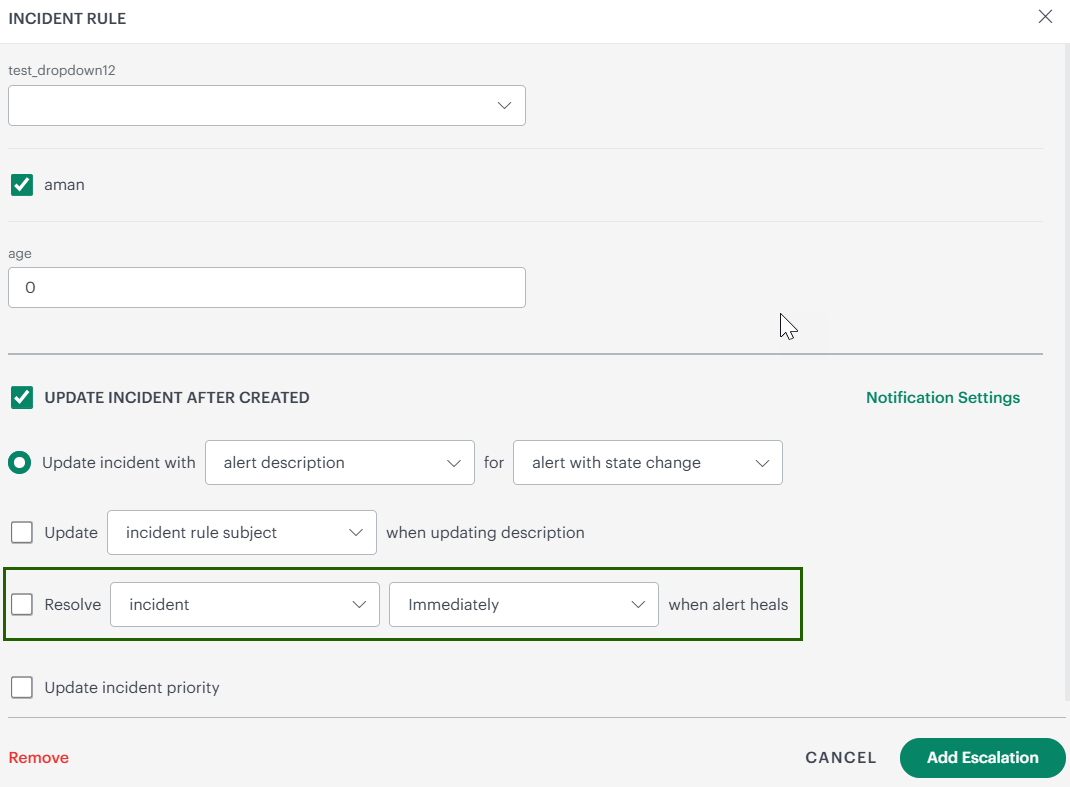Image resolution: width=1070 pixels, height=787 pixels.
Task: Enable the Update incident priority checkbox
Action: tap(22, 688)
